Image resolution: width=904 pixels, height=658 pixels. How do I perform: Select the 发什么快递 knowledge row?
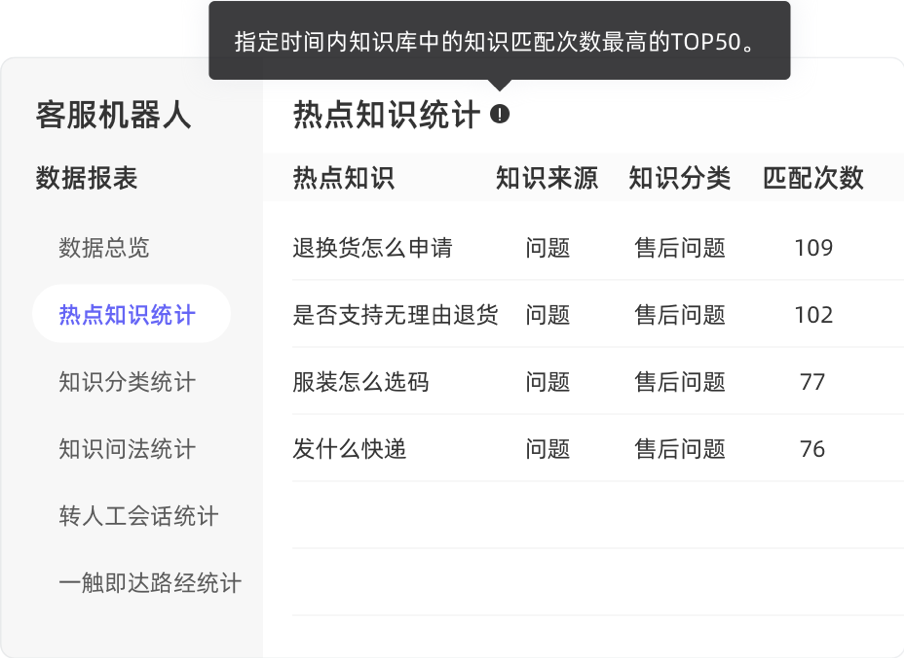click(x=349, y=449)
